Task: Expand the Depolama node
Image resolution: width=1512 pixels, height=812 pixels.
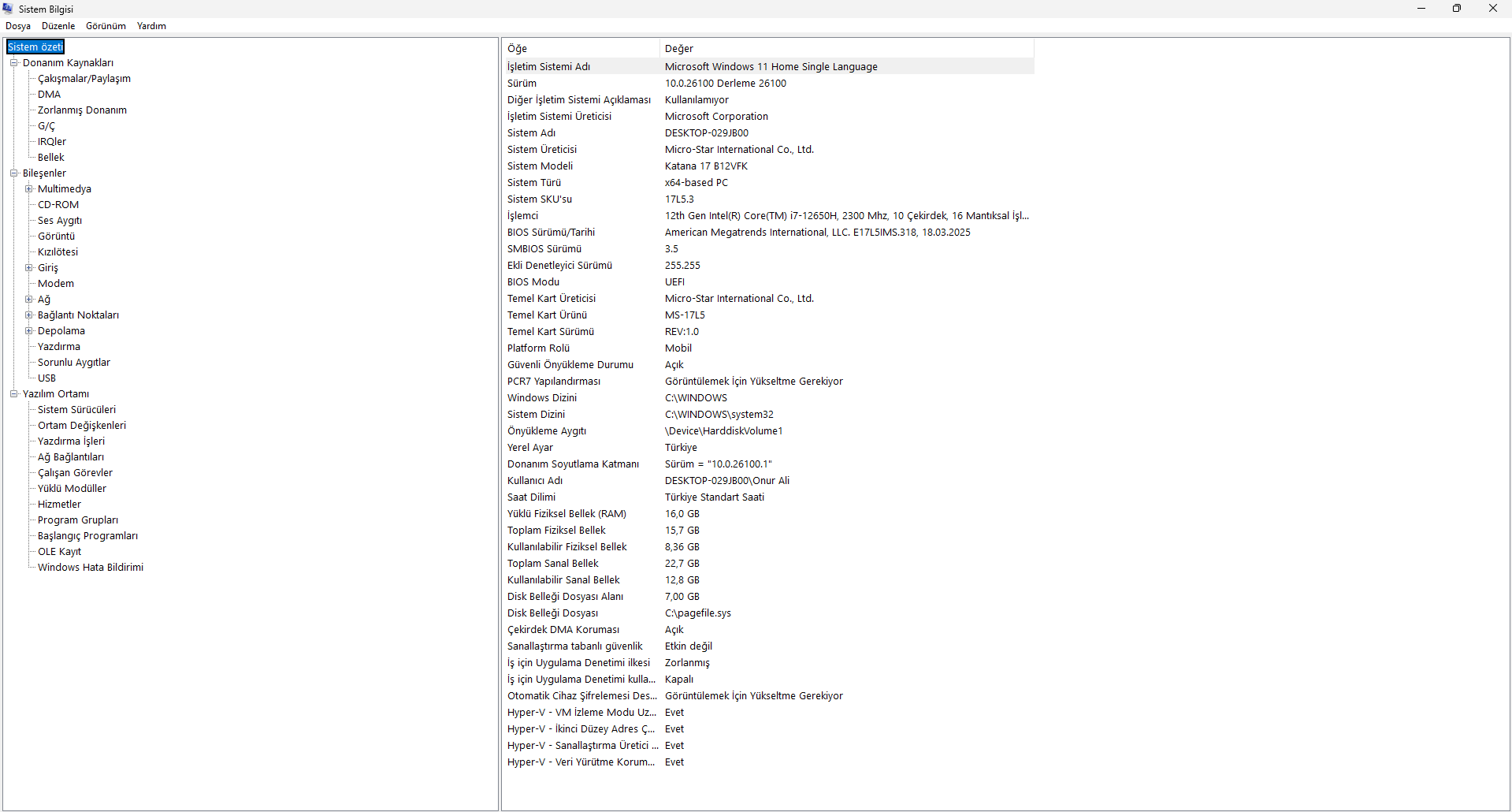Action: (x=28, y=330)
